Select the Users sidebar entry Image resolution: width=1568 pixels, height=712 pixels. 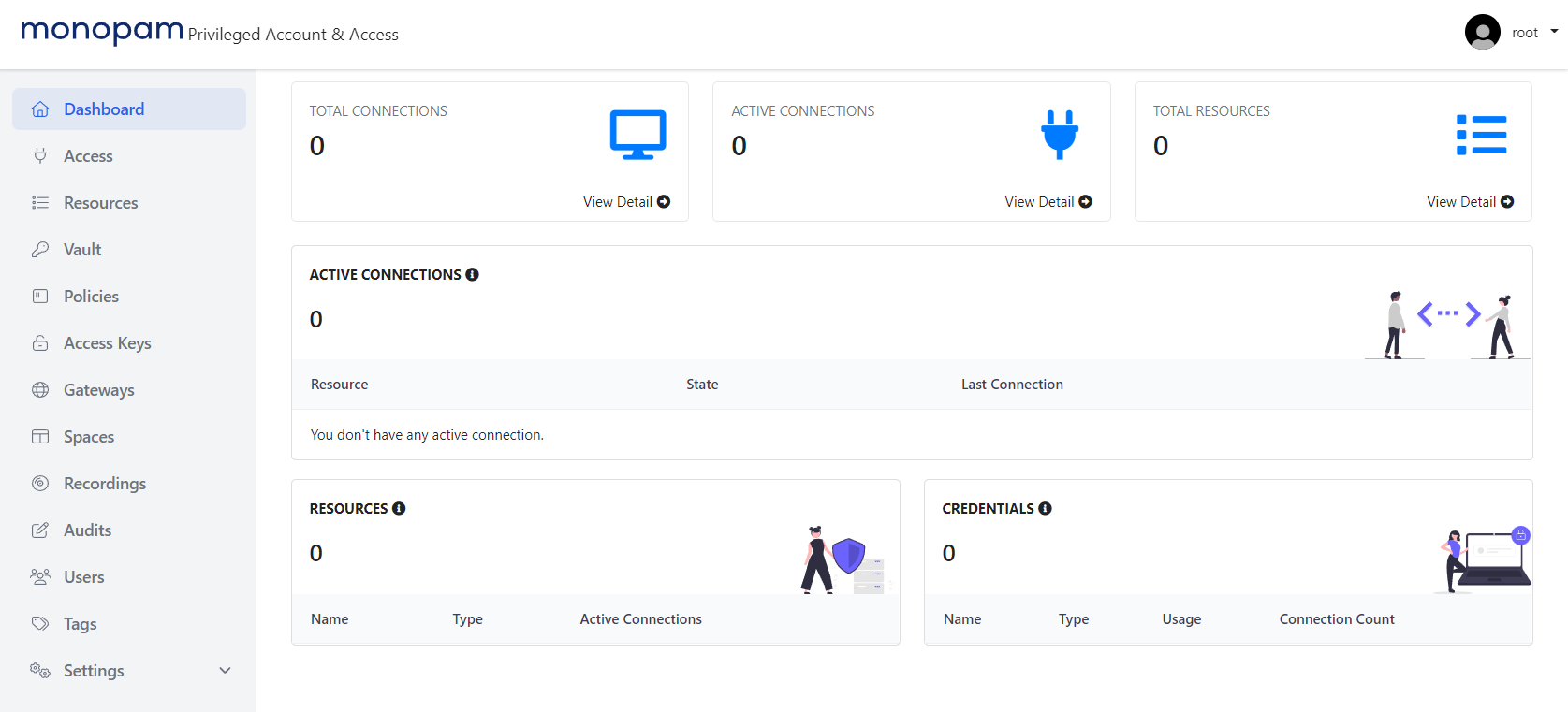83,577
